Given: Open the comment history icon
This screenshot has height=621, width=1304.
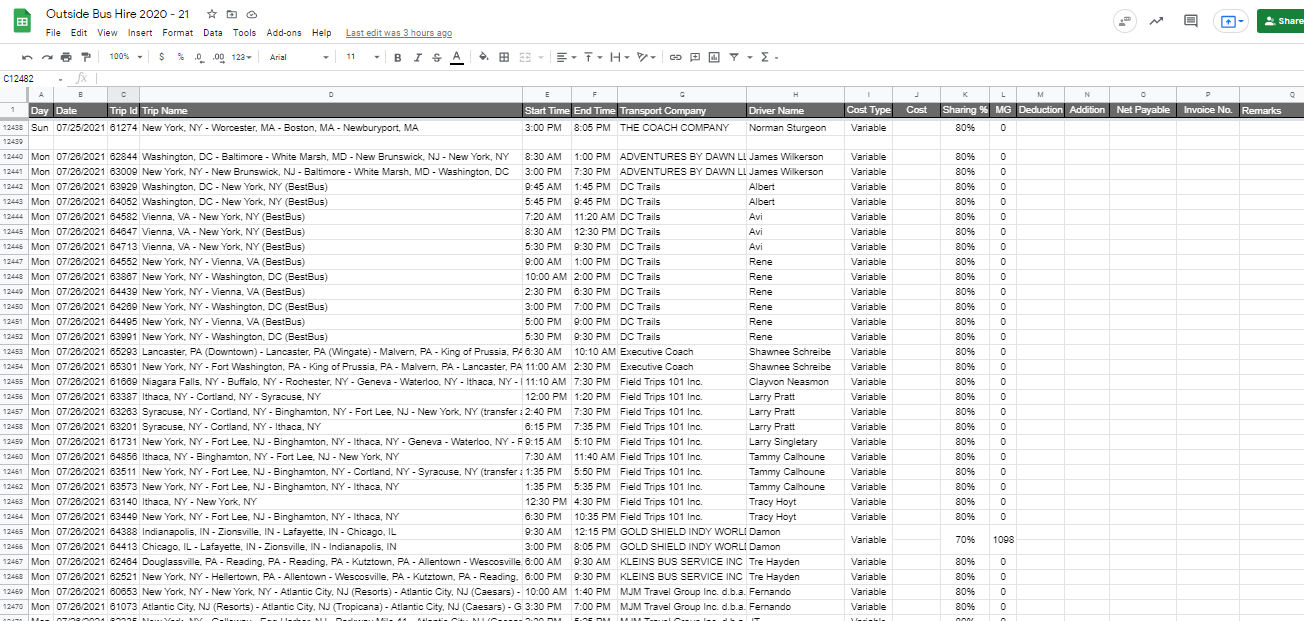Looking at the screenshot, I should click(x=1190, y=21).
